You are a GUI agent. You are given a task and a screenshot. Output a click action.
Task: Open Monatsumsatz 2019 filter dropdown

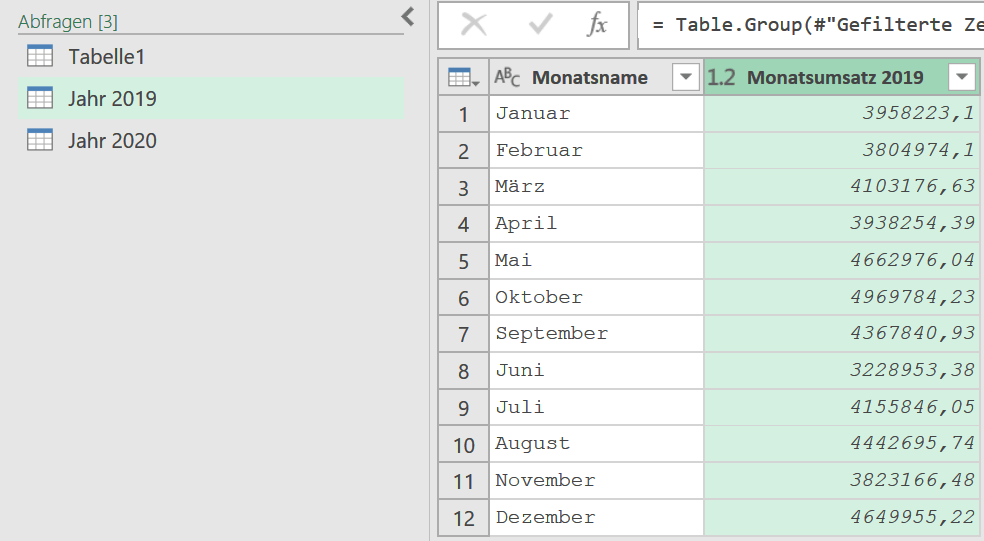click(962, 77)
